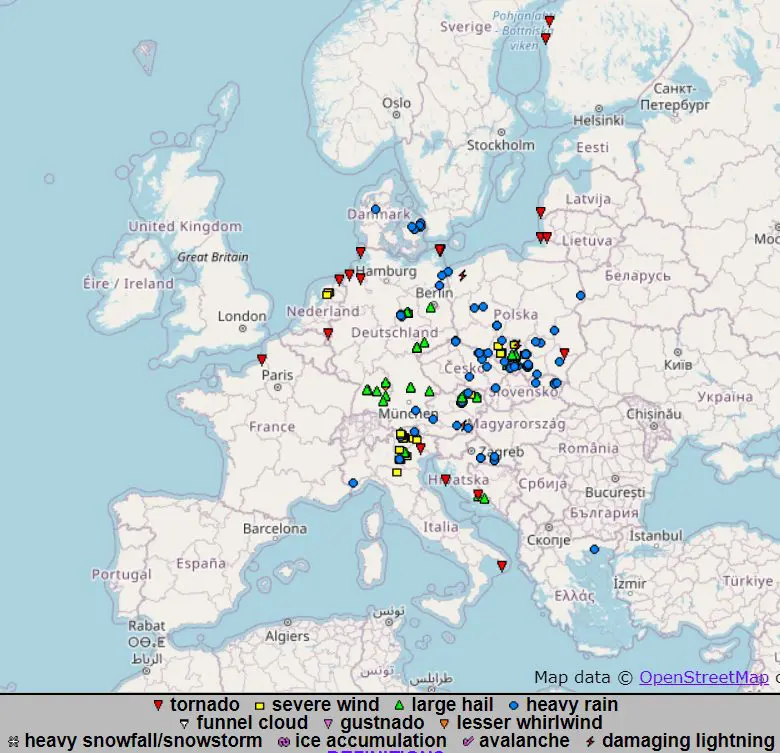This screenshot has width=780, height=753.
Task: Select the tornado marker in southern Italy
Action: (x=502, y=566)
